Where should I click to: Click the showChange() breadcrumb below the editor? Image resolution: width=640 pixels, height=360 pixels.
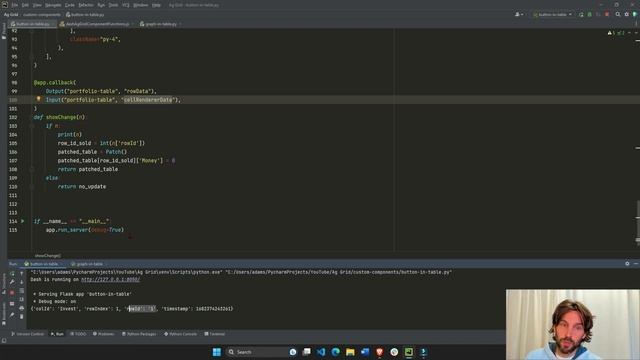tap(48, 256)
